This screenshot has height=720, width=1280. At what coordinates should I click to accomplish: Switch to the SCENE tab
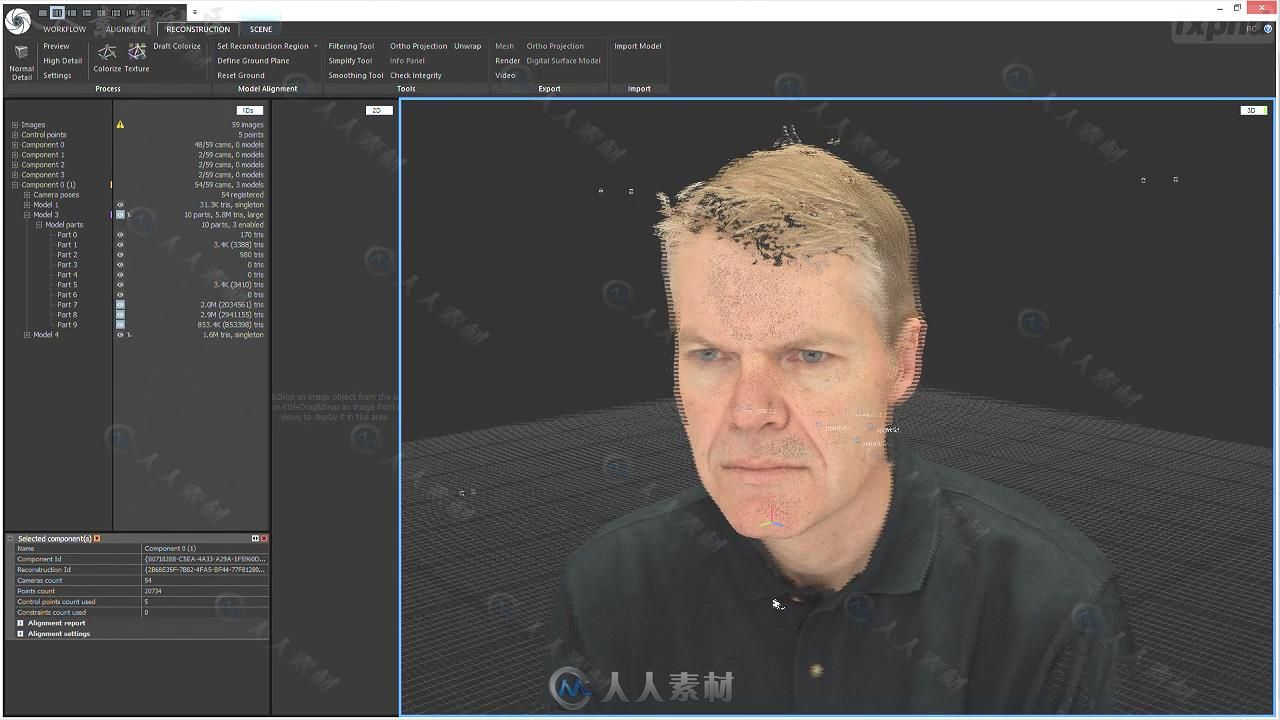[261, 29]
